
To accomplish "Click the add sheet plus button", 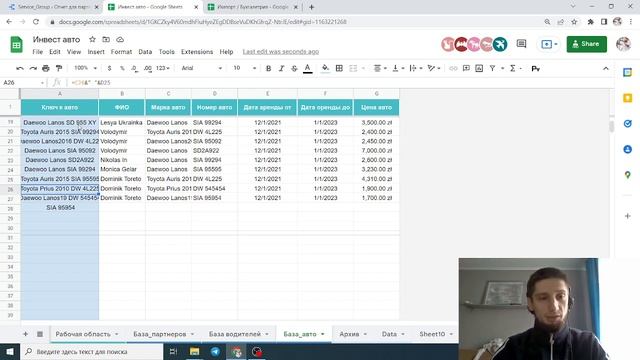I will point(25,334).
